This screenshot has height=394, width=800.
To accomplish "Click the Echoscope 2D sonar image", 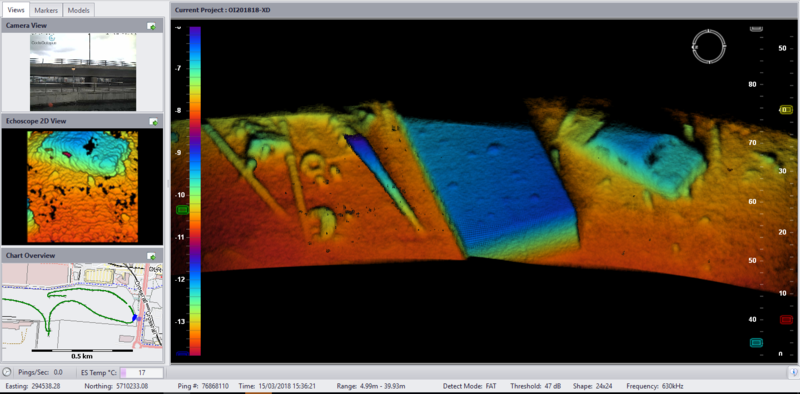I will pos(83,187).
